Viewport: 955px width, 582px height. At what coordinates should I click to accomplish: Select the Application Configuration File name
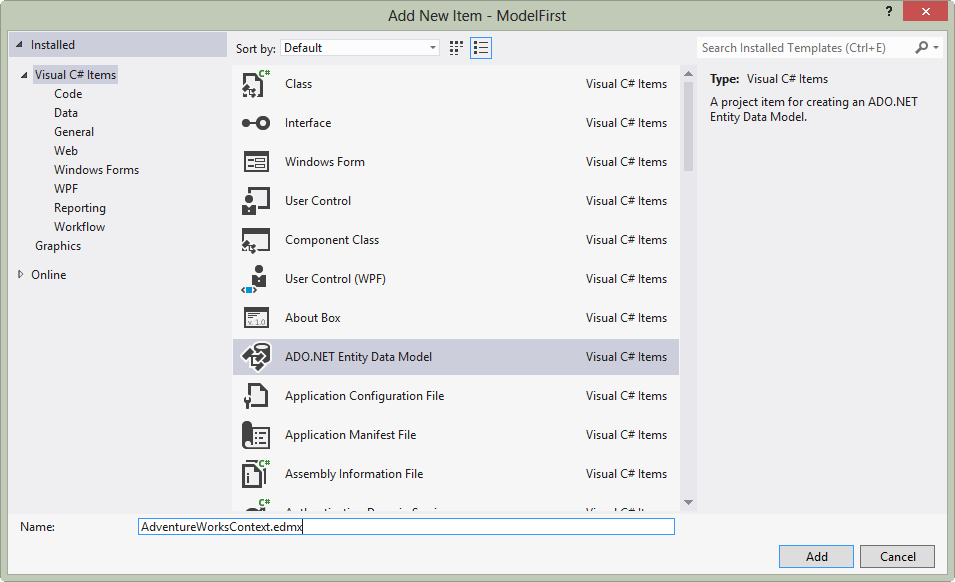(x=364, y=396)
